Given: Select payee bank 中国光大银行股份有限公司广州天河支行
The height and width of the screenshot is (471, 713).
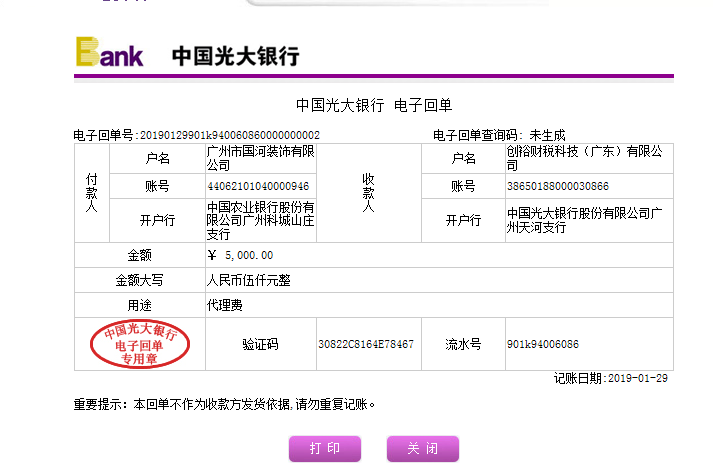Looking at the screenshot, I should [x=584, y=220].
